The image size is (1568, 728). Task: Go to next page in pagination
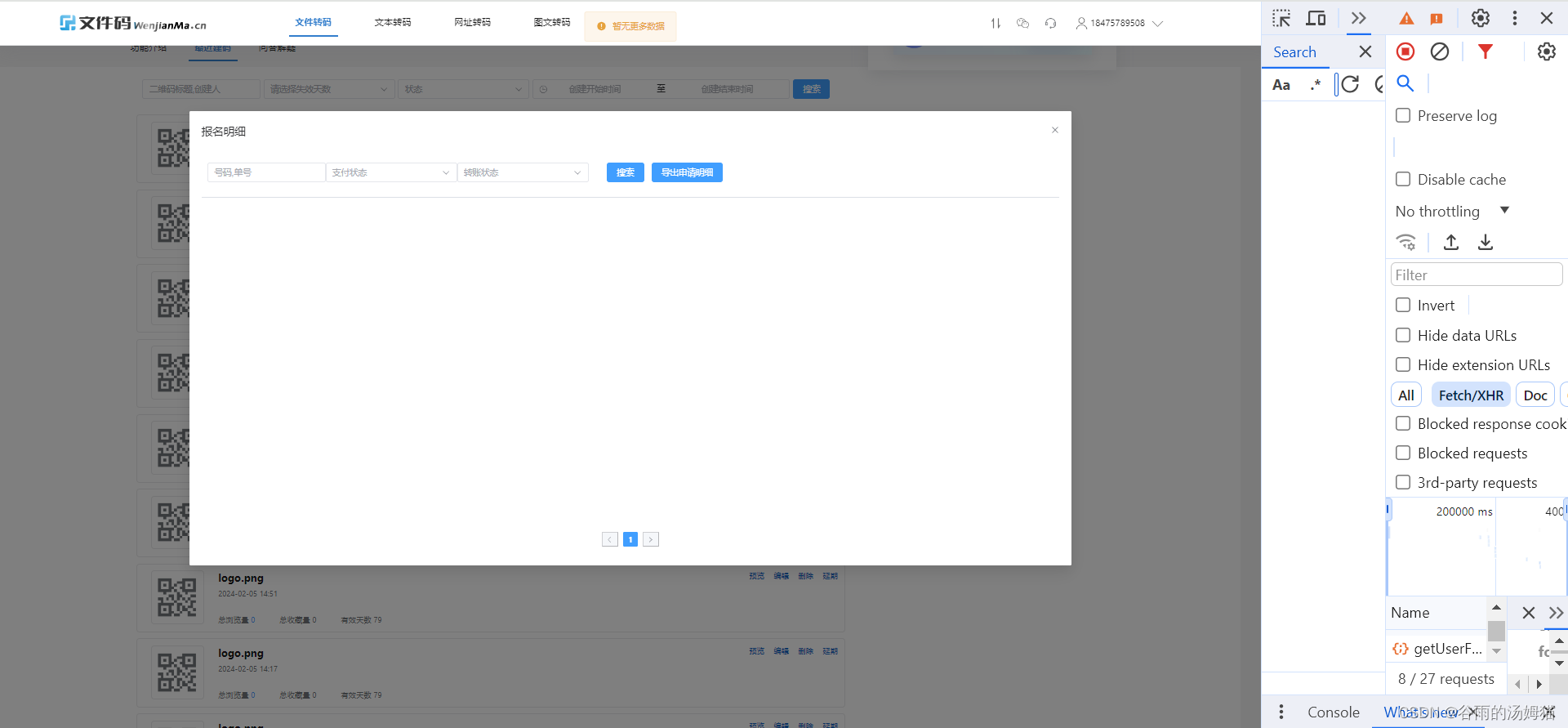coord(651,539)
